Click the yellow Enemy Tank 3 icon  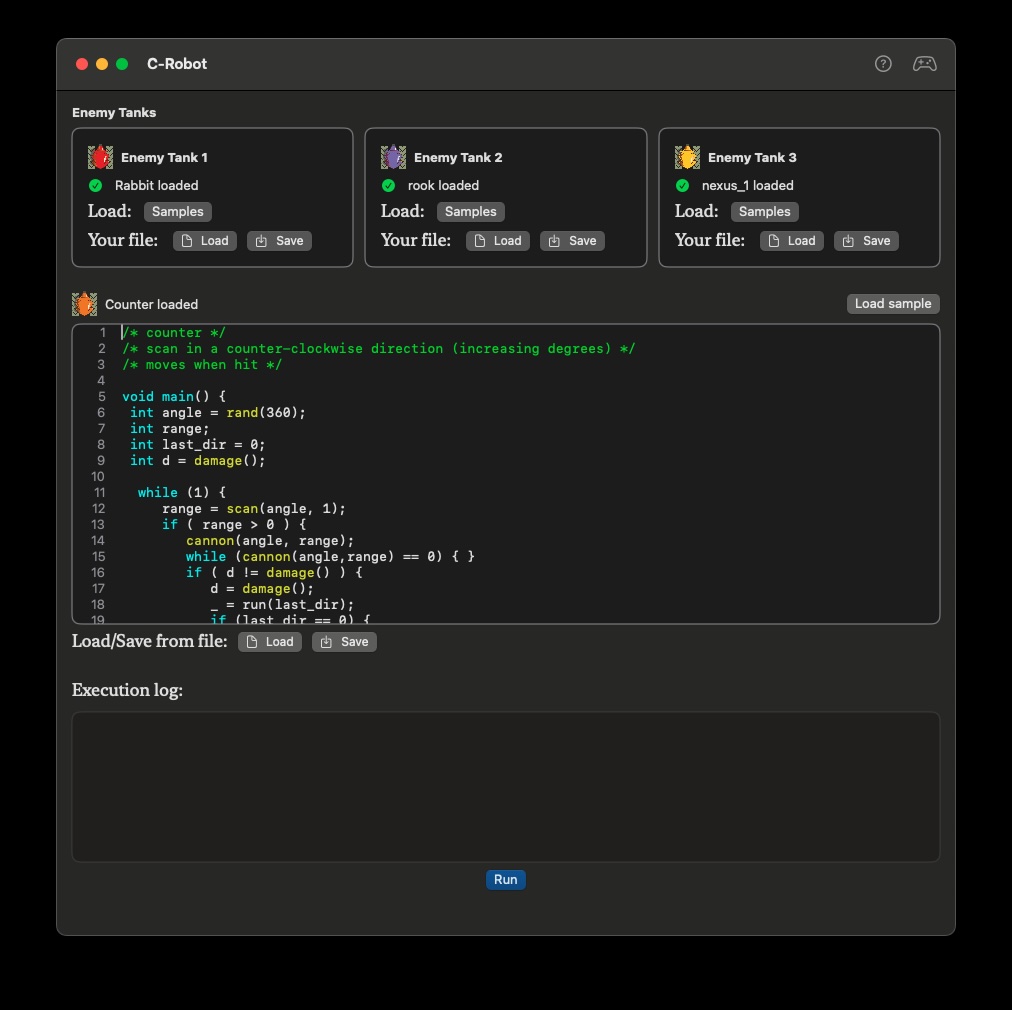(x=687, y=157)
